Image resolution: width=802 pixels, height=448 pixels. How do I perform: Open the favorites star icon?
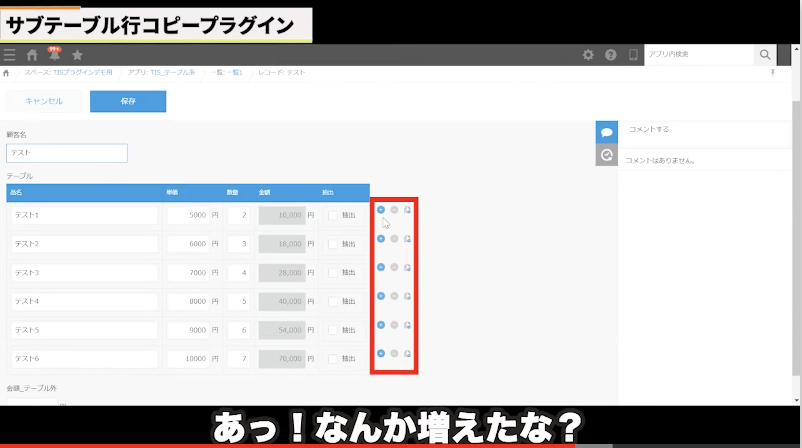click(77, 55)
